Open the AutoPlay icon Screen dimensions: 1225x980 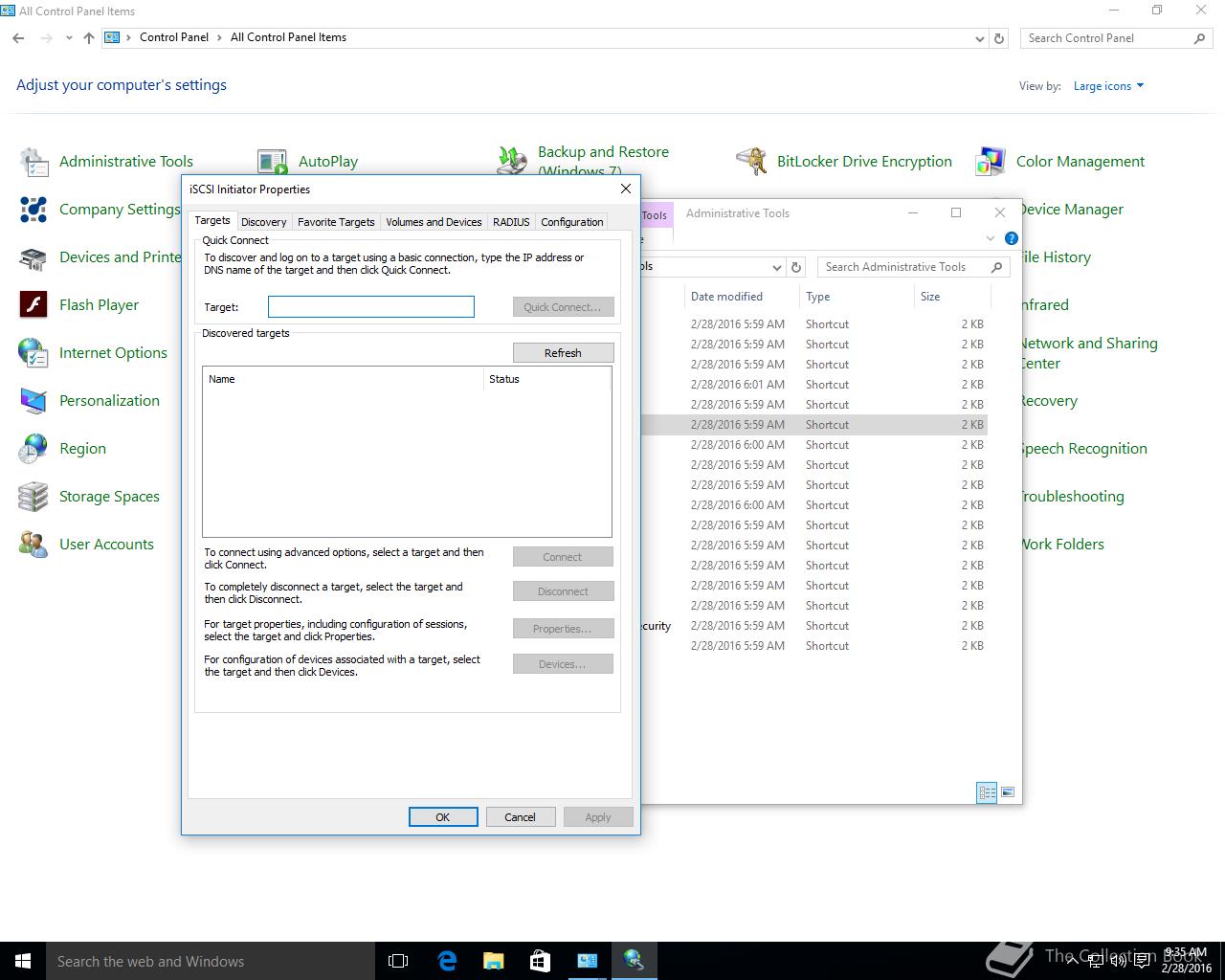pyautogui.click(x=273, y=162)
